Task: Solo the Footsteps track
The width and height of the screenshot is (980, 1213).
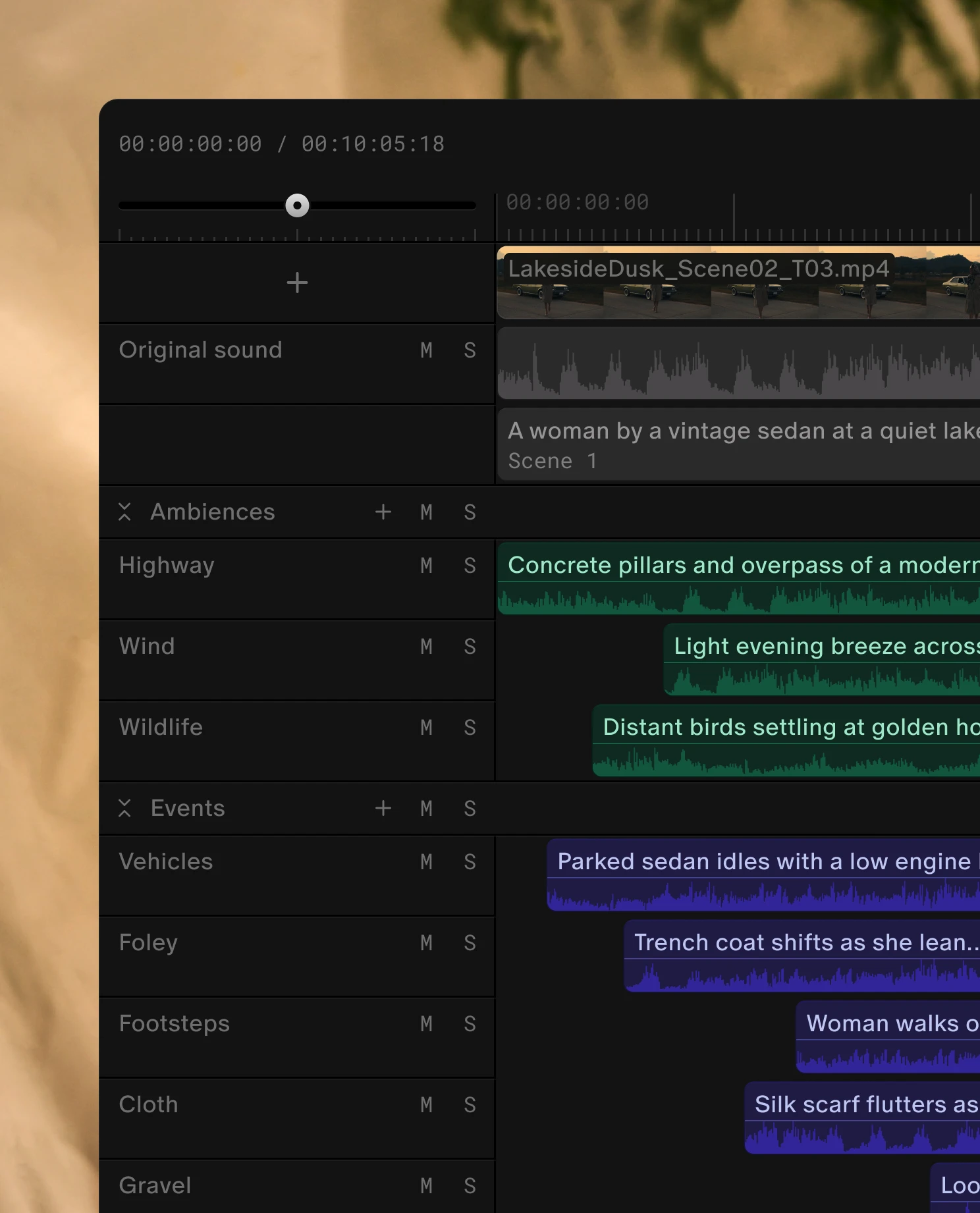Action: tap(470, 1024)
